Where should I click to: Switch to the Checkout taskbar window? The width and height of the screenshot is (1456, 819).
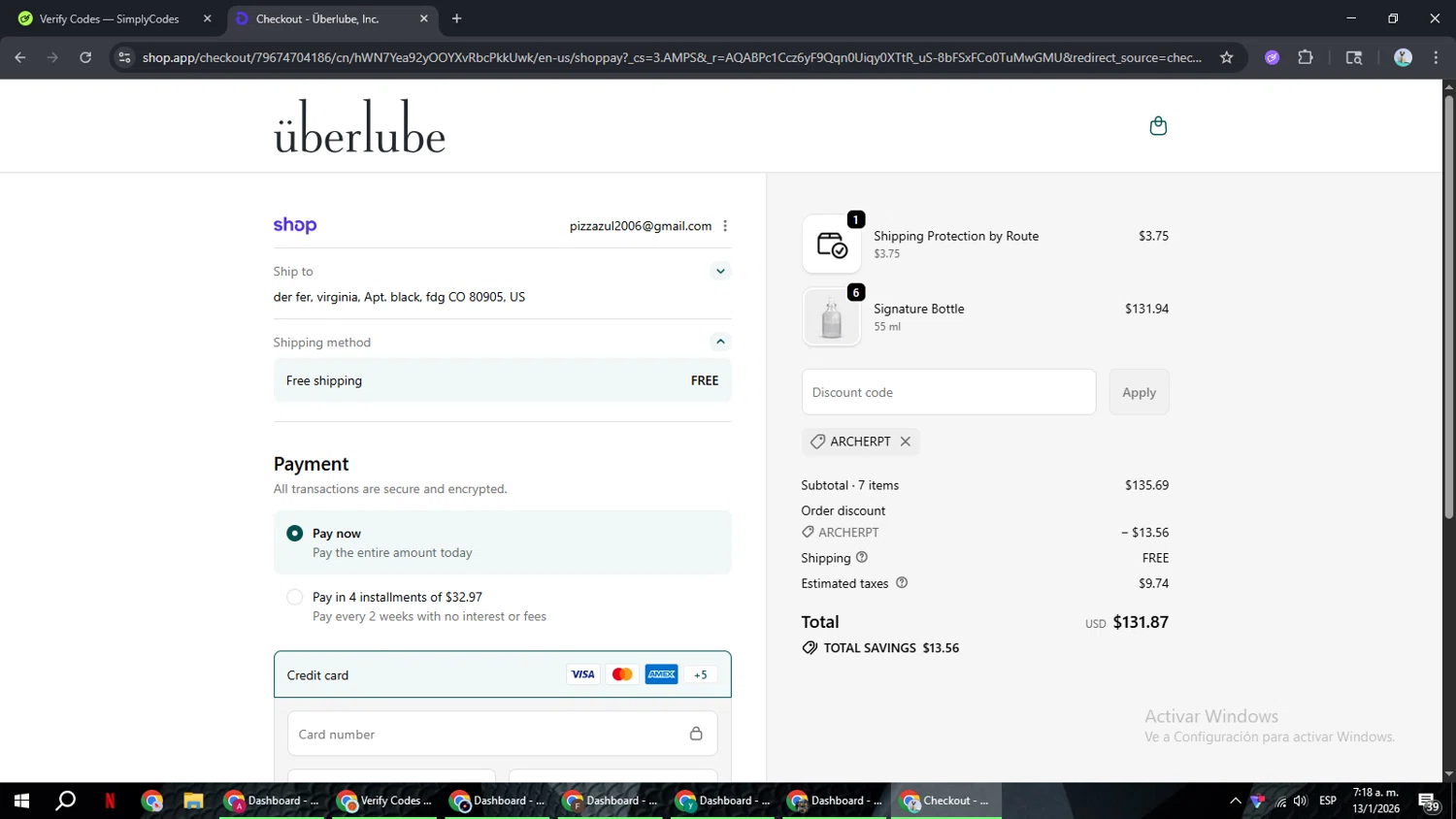(946, 801)
